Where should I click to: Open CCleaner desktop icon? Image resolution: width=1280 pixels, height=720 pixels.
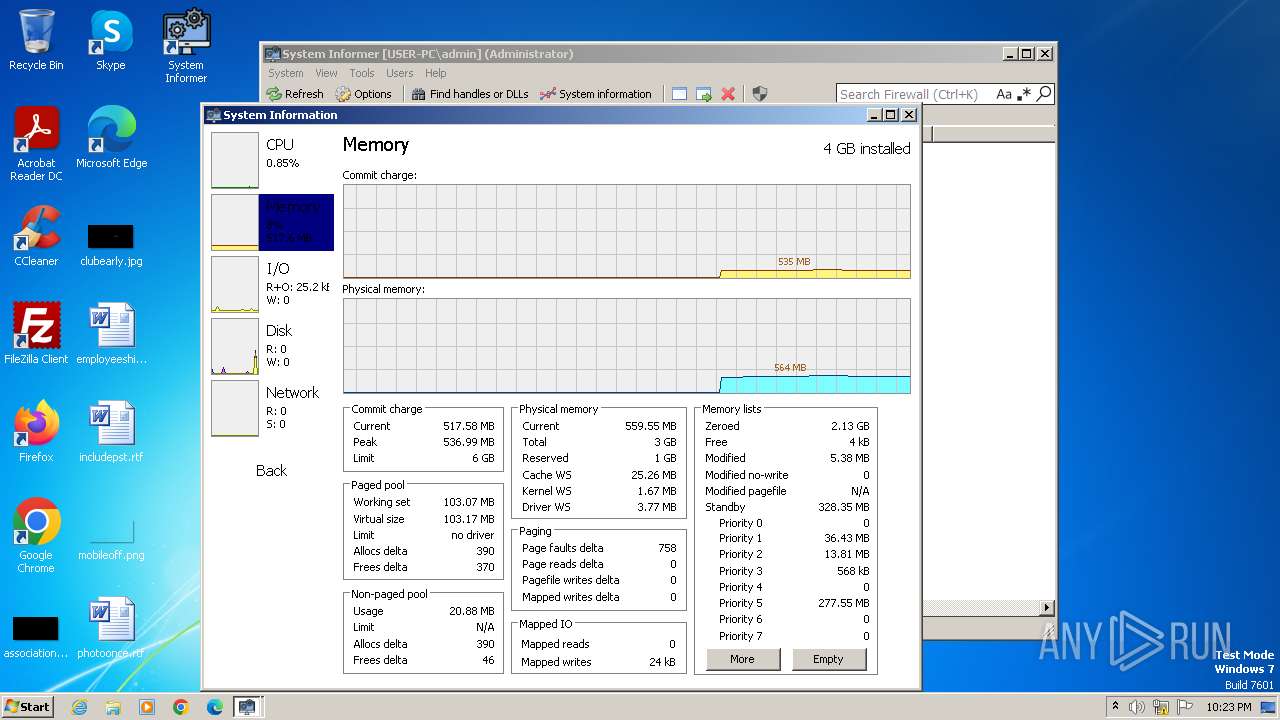36,236
